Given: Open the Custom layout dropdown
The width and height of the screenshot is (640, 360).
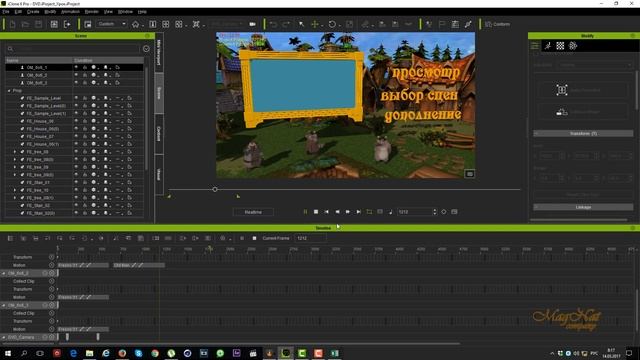Looking at the screenshot, I should [x=111, y=24].
